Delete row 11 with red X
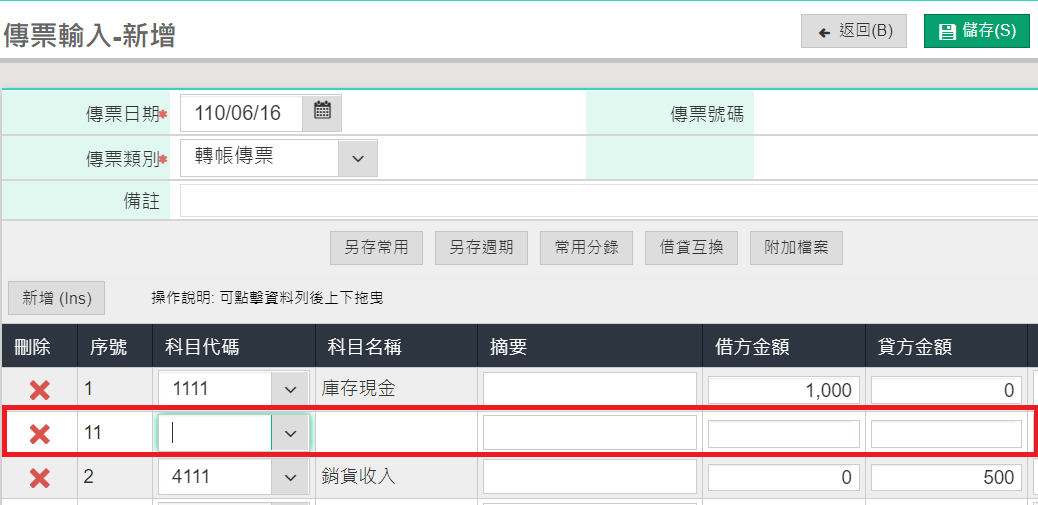The width and height of the screenshot is (1038, 505). (40, 434)
